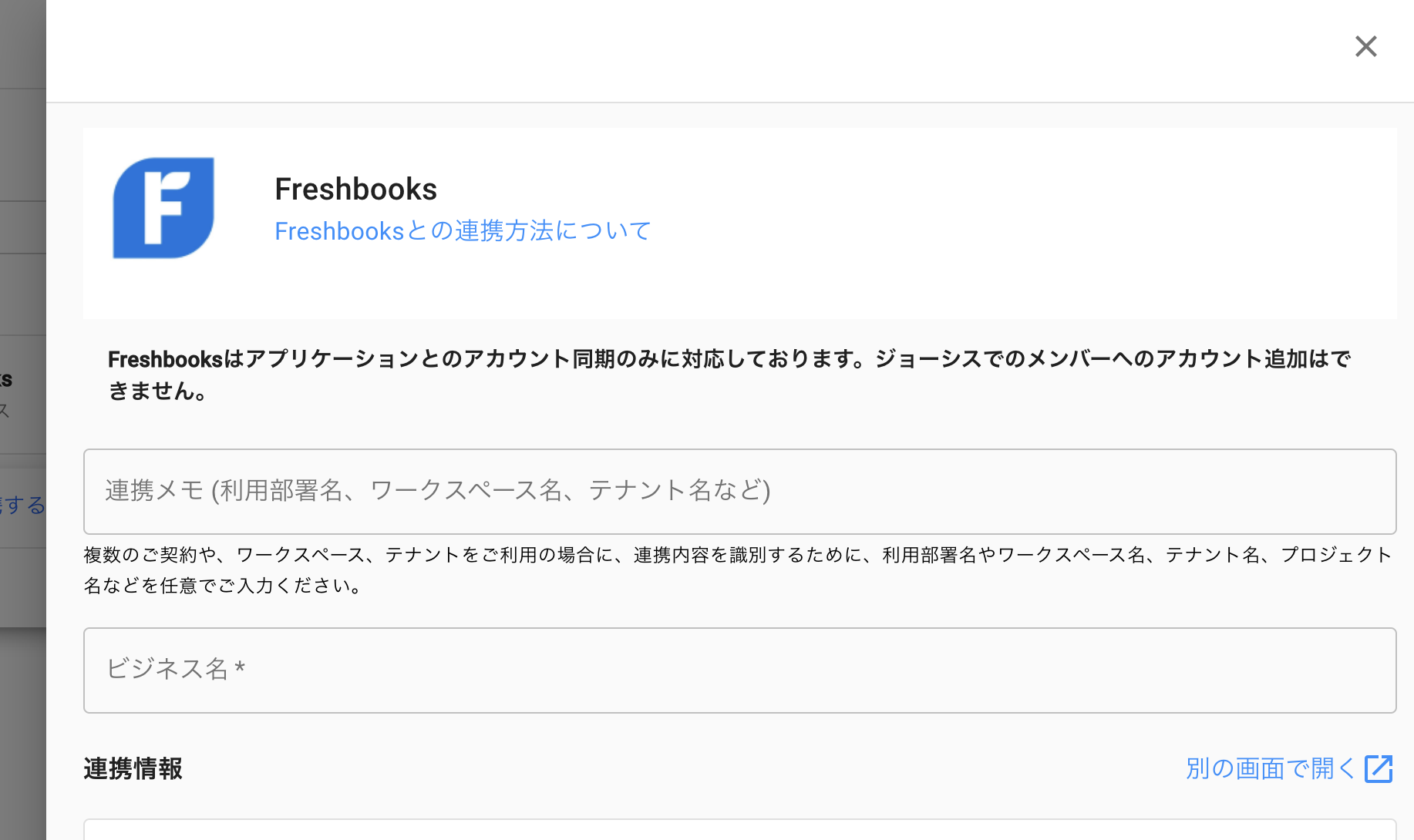Click the テナント名など placeholder text in memo field
The image size is (1414, 840).
point(678,491)
